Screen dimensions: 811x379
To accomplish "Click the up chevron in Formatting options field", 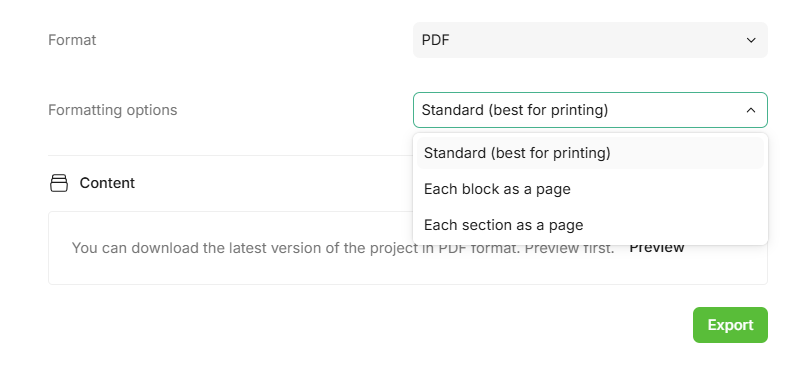I will 751,110.
